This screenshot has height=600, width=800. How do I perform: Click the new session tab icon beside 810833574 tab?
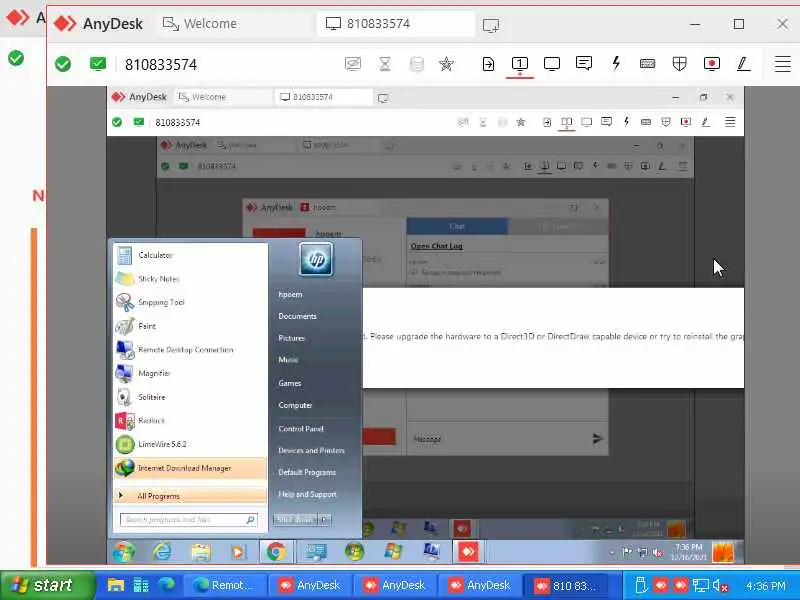[491, 24]
